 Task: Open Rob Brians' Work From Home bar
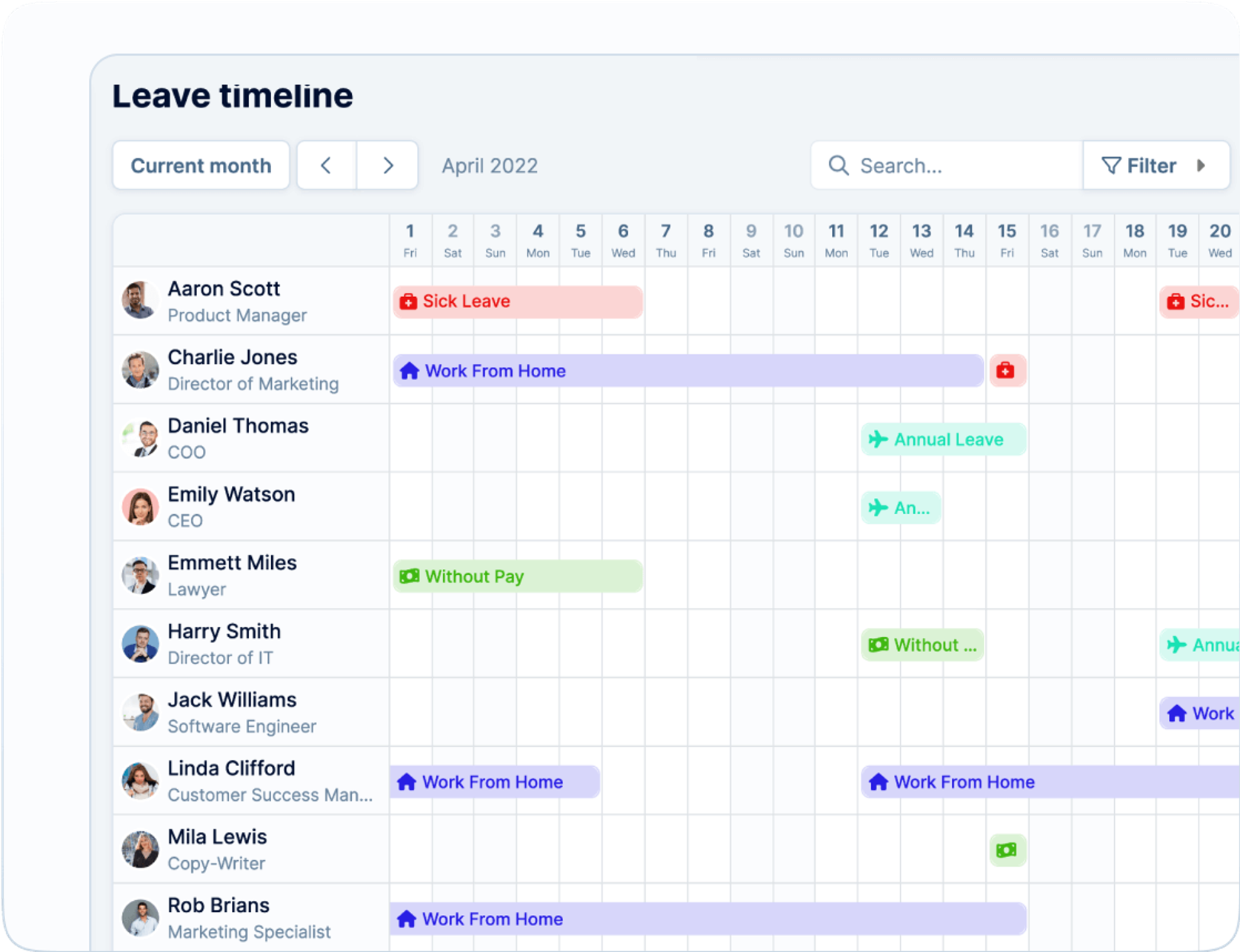(x=708, y=919)
